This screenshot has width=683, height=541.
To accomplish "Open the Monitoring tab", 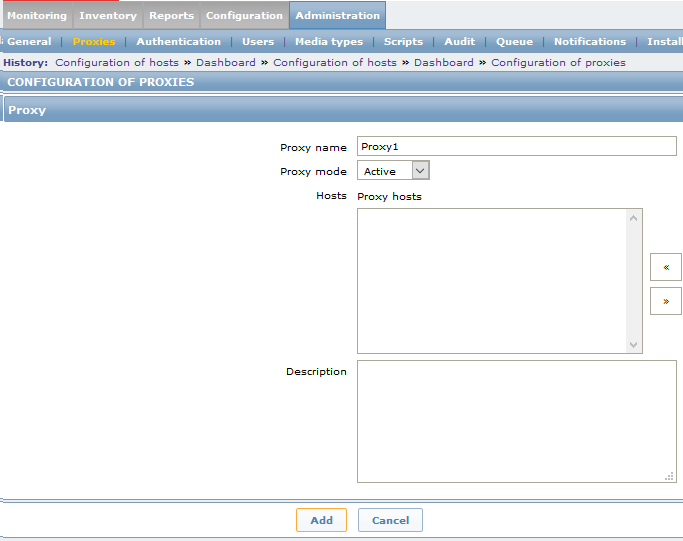I will click(37, 15).
